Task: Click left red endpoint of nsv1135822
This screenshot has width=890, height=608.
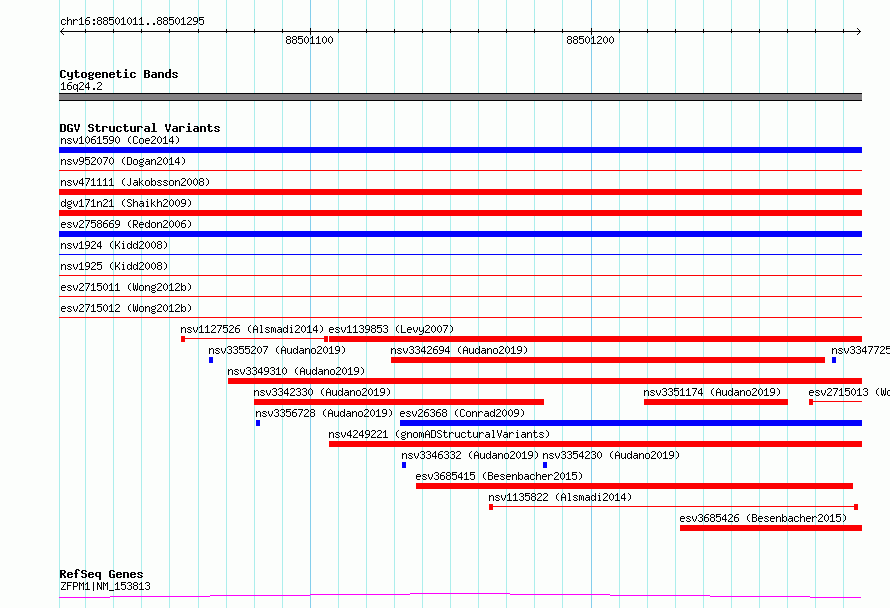Action: [491, 508]
